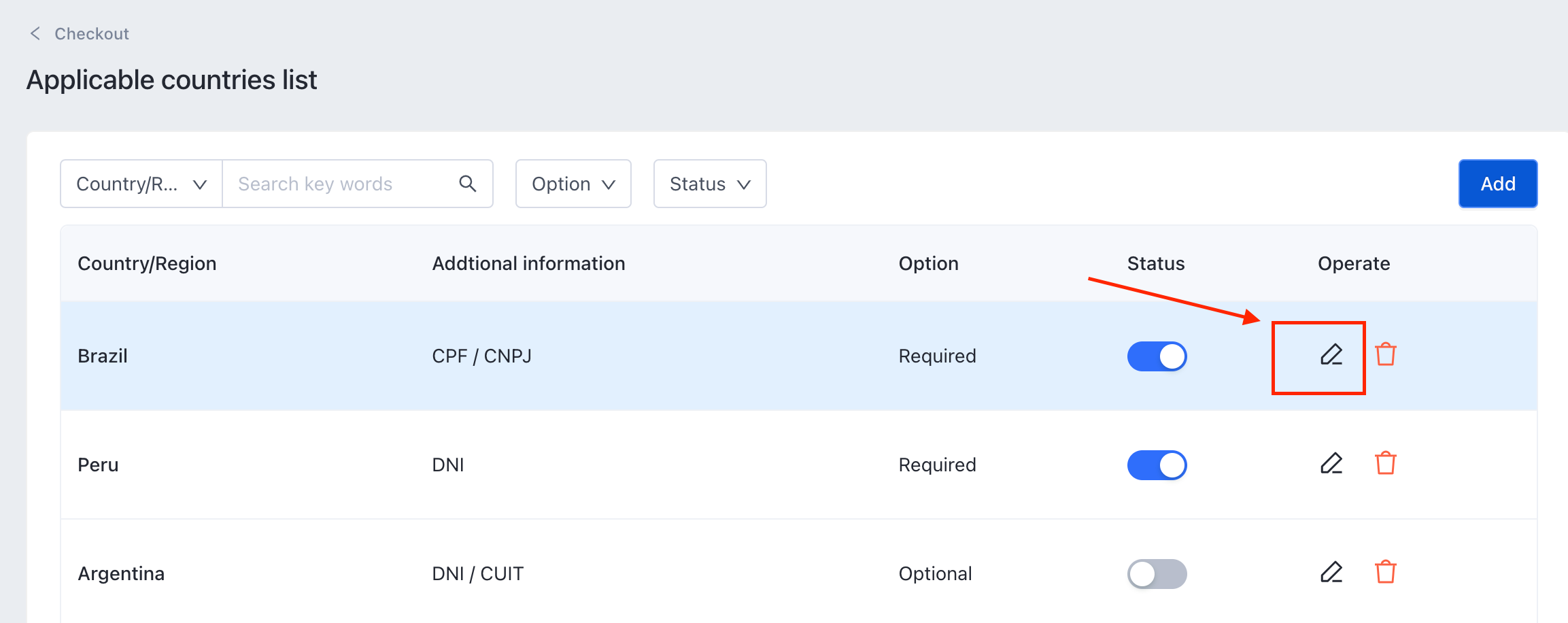Enable the Argentina status toggle
The height and width of the screenshot is (623, 1568).
[1157, 574]
